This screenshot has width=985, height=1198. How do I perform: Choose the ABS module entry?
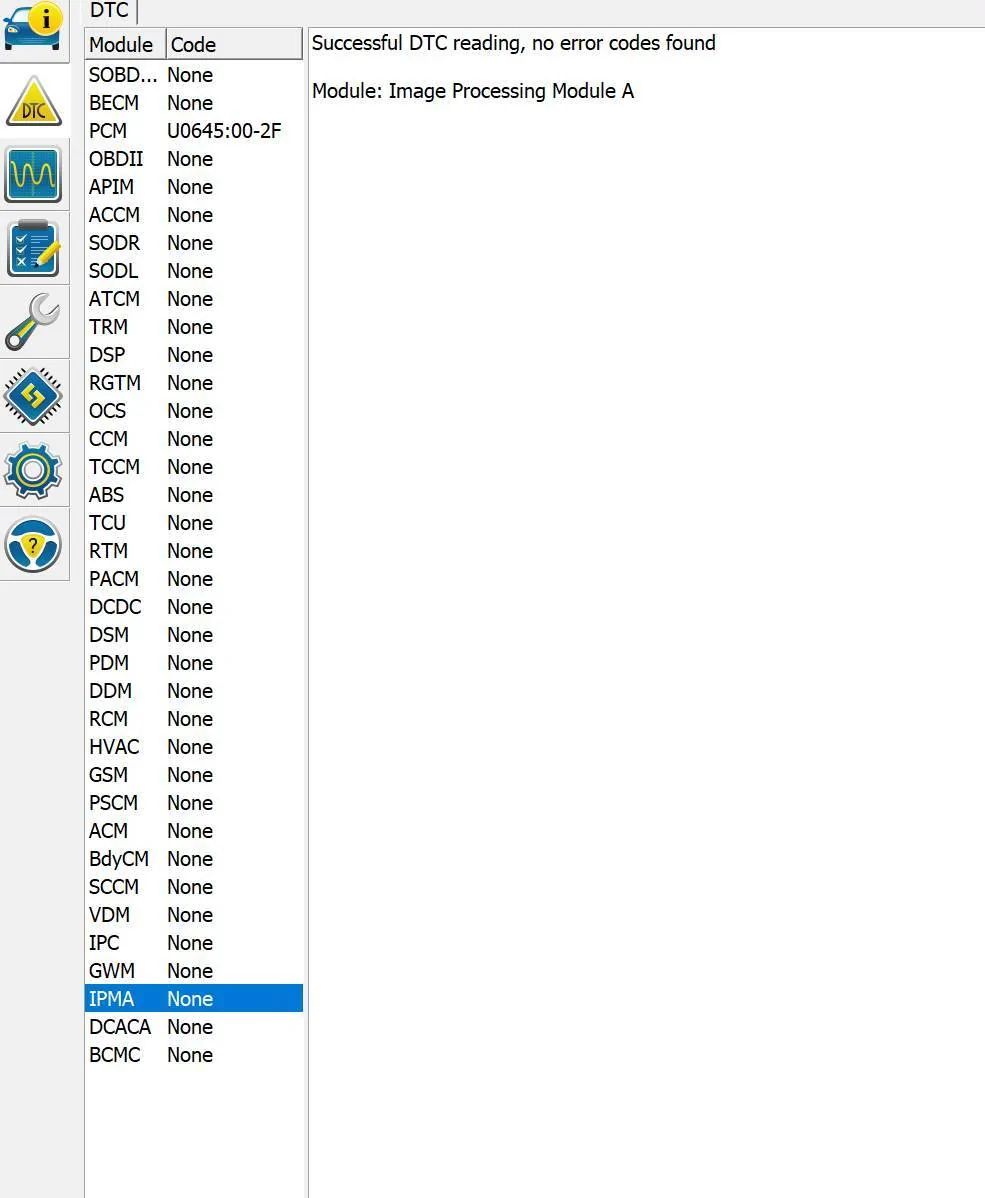[x=193, y=495]
